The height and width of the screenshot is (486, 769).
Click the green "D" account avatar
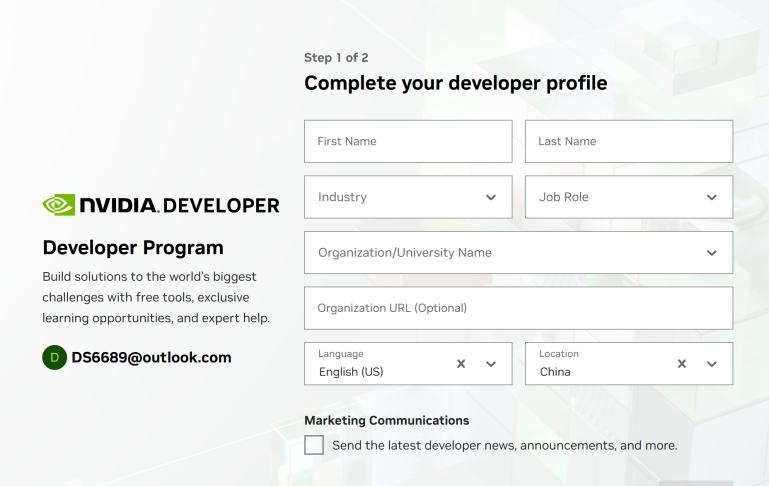pos(54,357)
